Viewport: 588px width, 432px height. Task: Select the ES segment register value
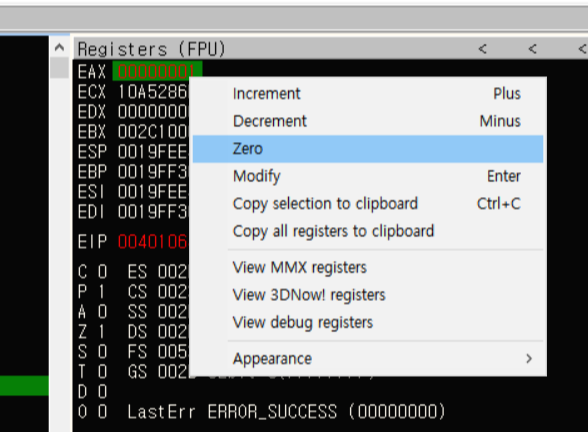173,272
